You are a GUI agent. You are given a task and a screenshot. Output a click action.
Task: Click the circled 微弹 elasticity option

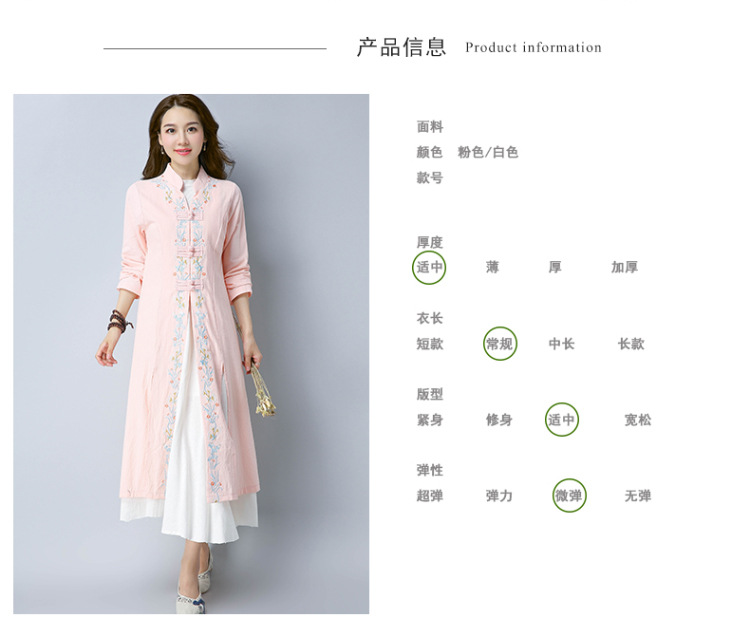569,495
